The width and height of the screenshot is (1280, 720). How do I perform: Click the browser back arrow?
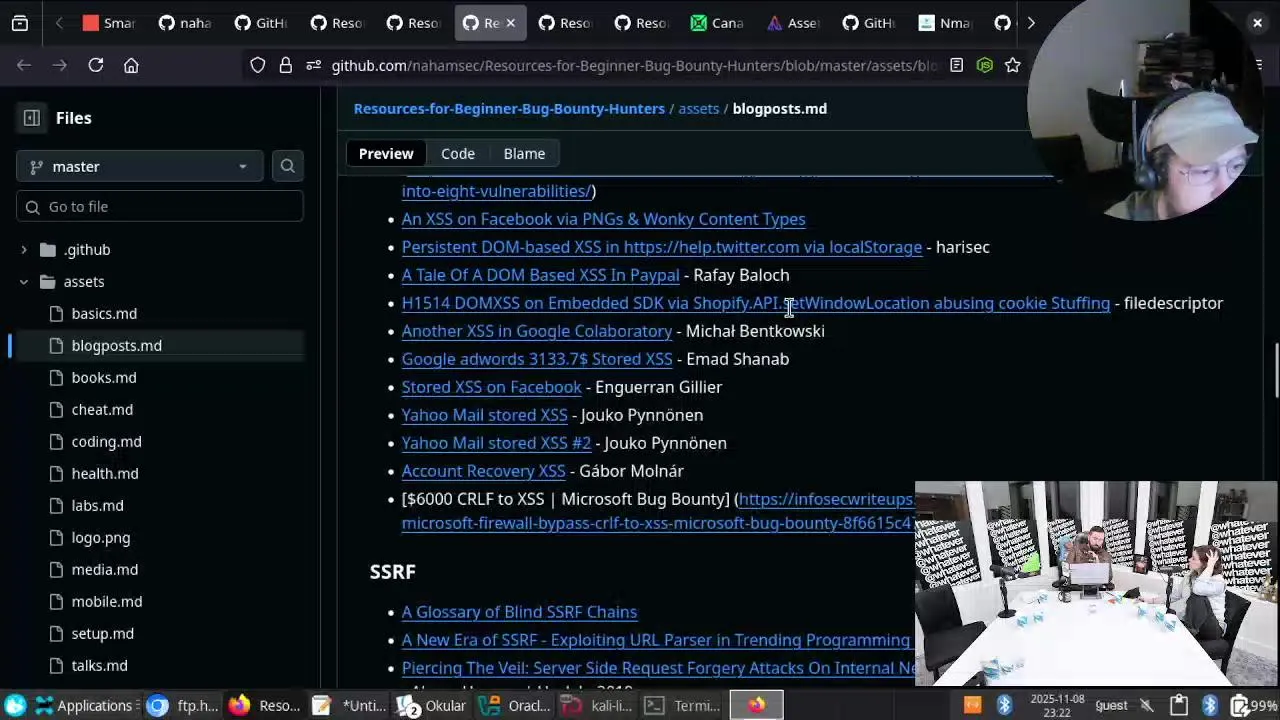pyautogui.click(x=24, y=65)
